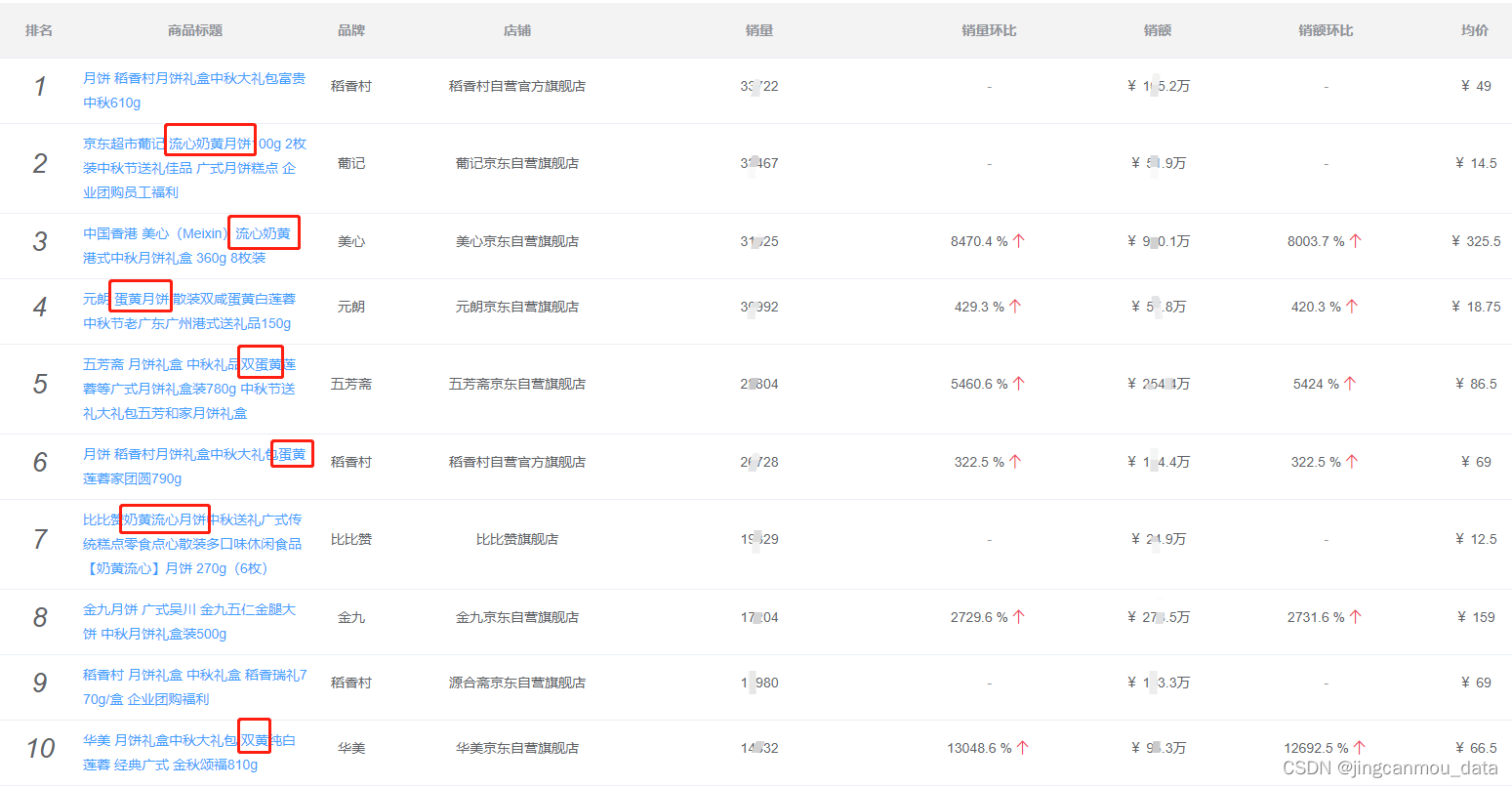This screenshot has height=787, width=1512.
Task: Select average price ¥ 49
Action: [x=1476, y=86]
